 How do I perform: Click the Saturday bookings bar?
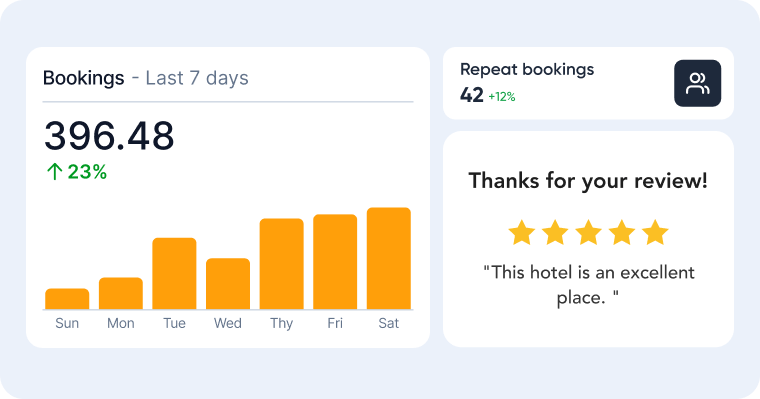389,258
